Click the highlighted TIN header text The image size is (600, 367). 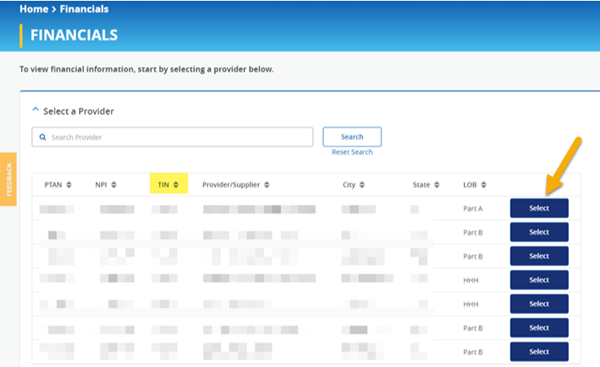(x=163, y=185)
